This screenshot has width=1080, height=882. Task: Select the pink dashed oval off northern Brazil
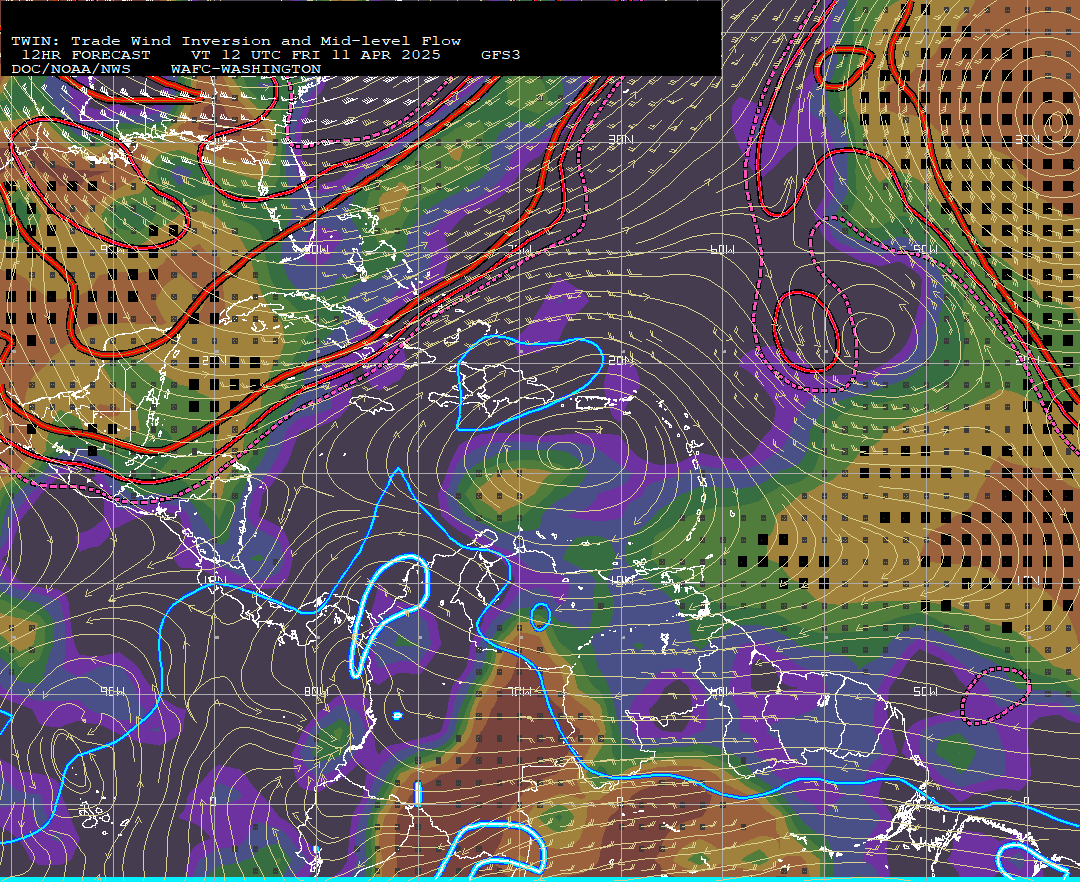pyautogui.click(x=995, y=695)
